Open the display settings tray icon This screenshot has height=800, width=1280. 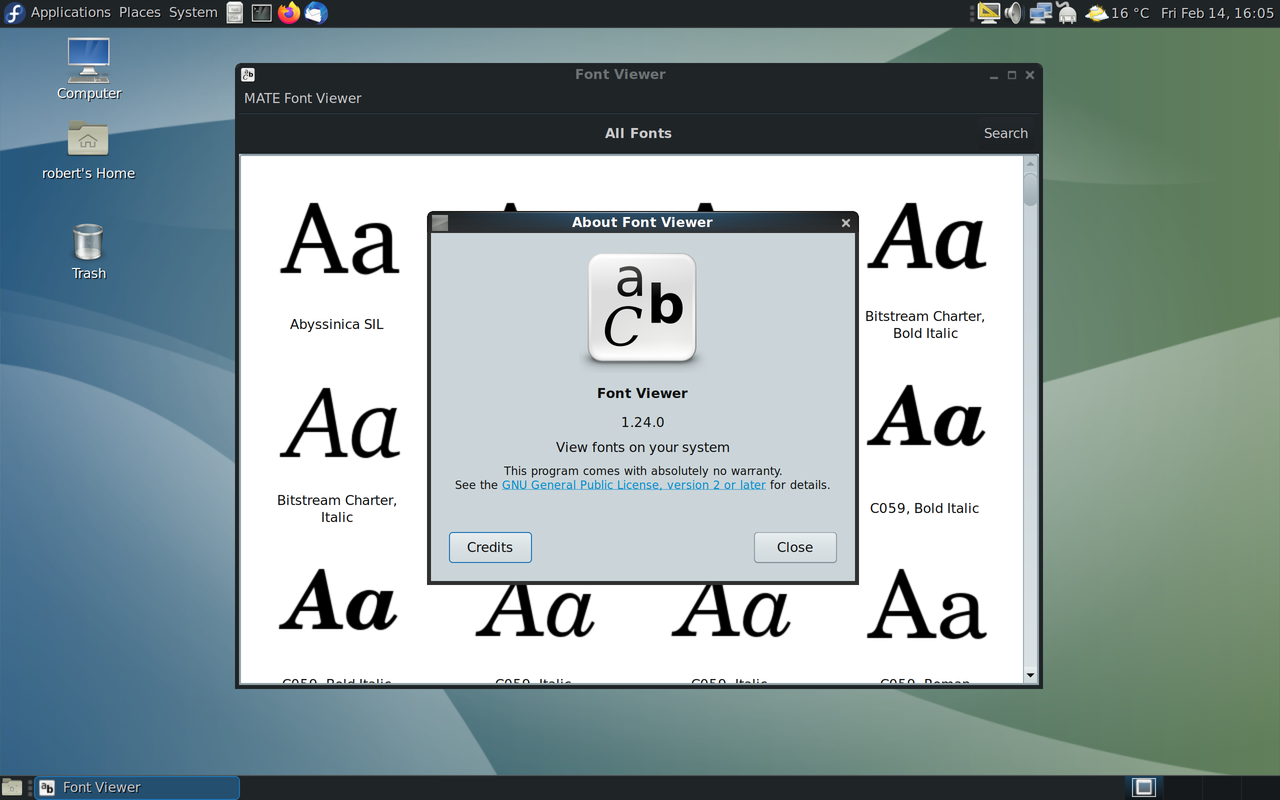988,13
